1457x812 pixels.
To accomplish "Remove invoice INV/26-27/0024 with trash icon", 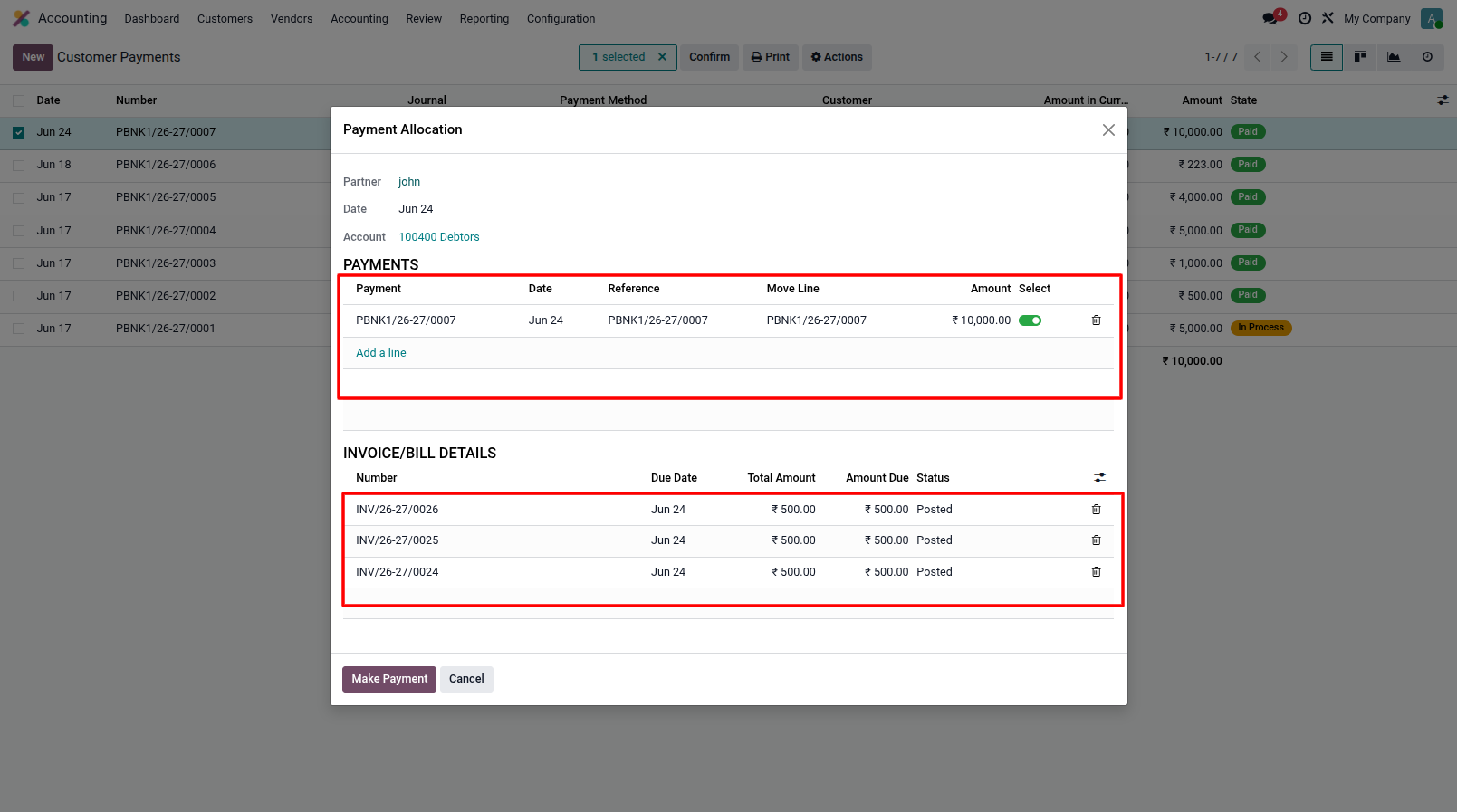I will pos(1096,572).
